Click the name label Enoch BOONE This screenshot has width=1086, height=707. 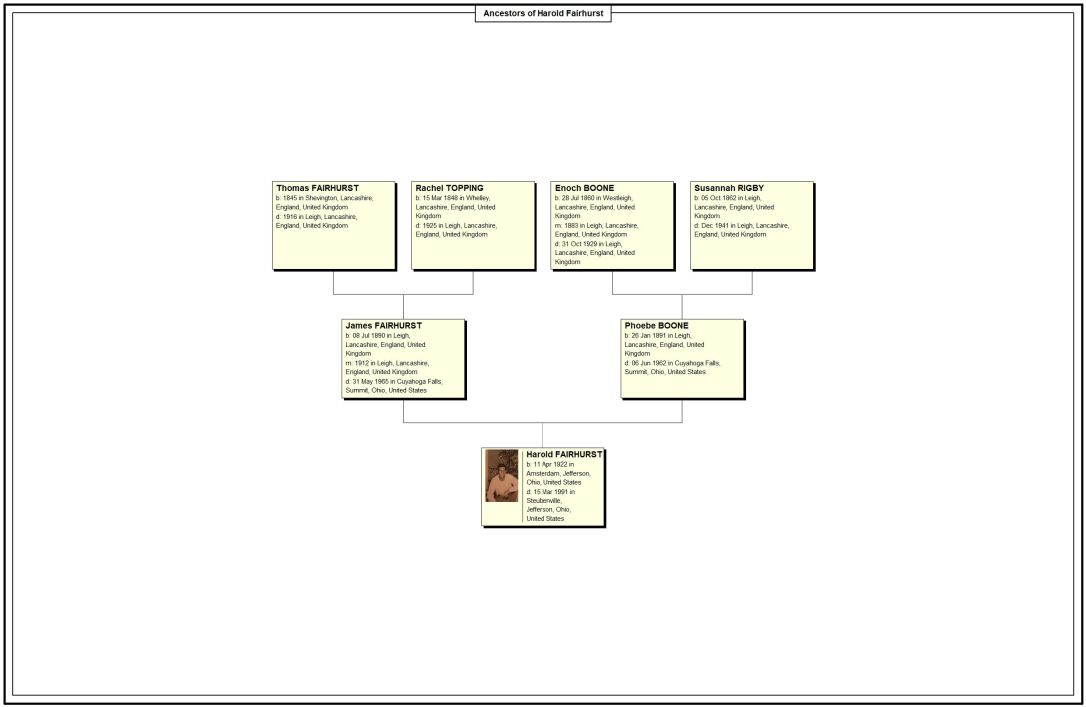[x=583, y=189]
